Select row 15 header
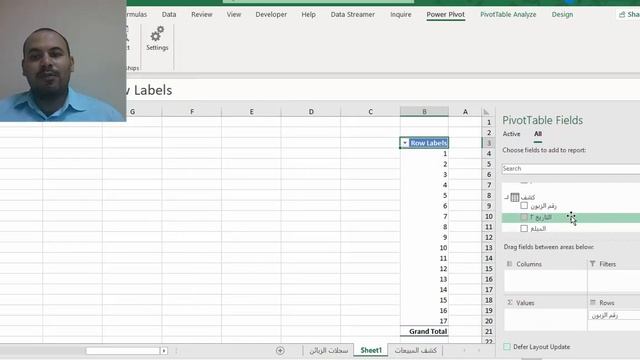The height and width of the screenshot is (360, 640). click(489, 269)
